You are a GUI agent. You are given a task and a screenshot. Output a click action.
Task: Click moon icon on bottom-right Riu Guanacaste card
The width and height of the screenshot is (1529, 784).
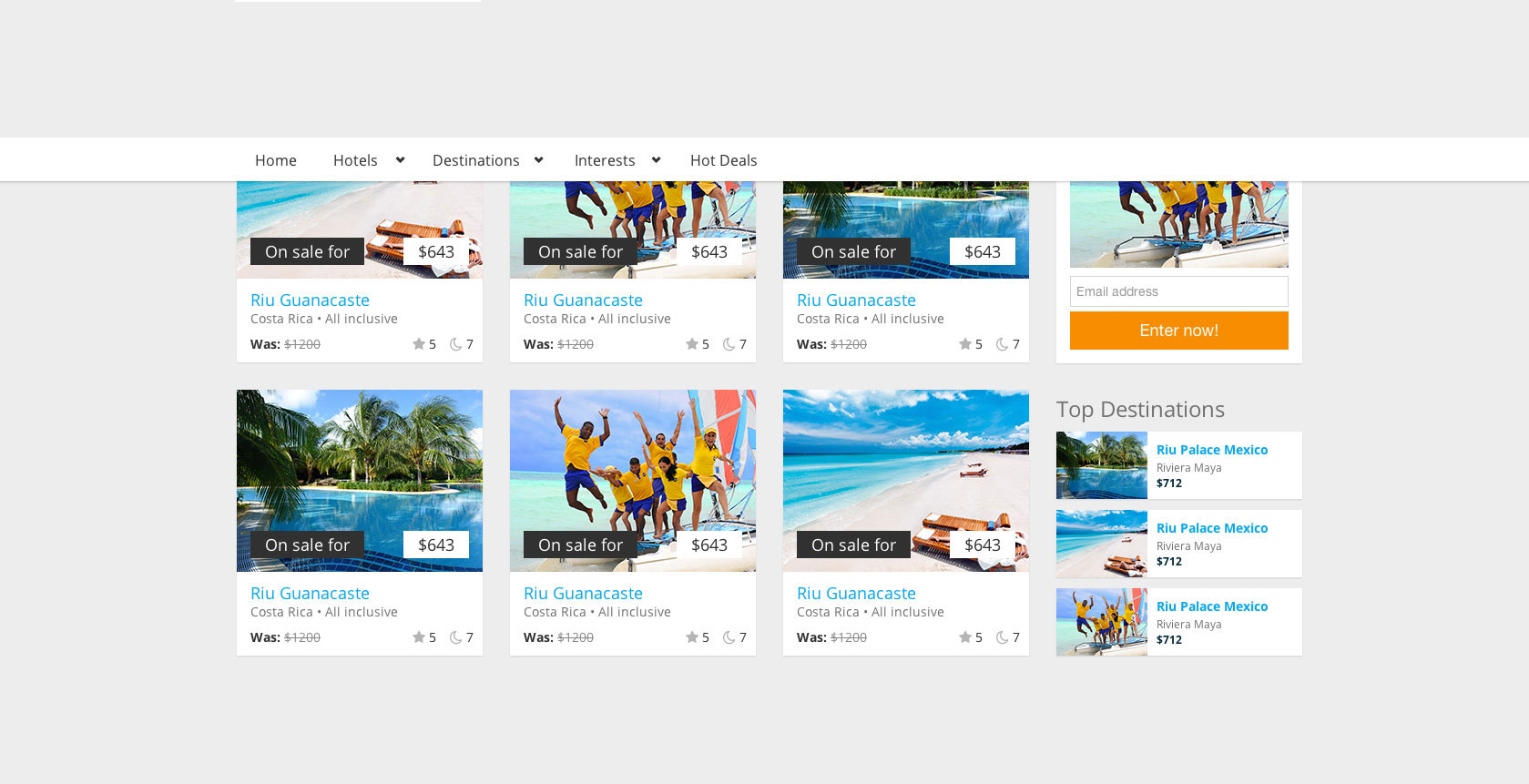[1003, 637]
